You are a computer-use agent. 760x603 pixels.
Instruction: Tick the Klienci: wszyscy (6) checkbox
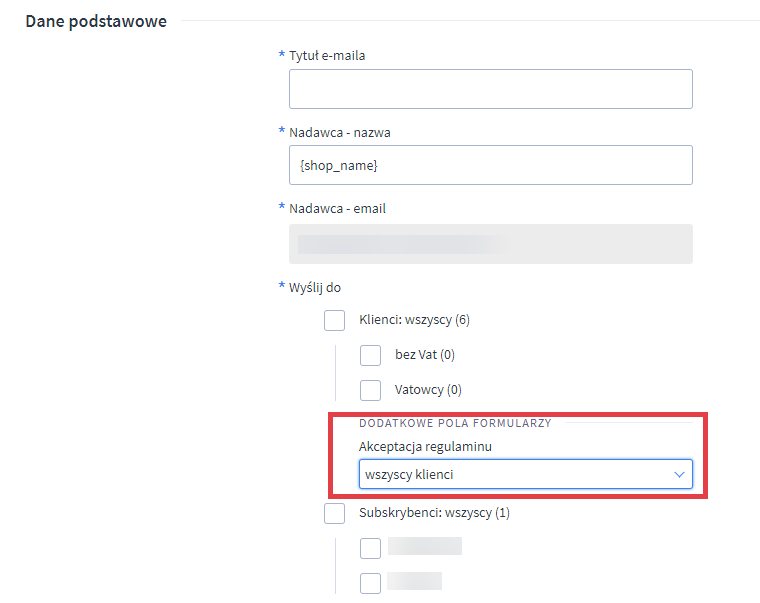tap(335, 320)
